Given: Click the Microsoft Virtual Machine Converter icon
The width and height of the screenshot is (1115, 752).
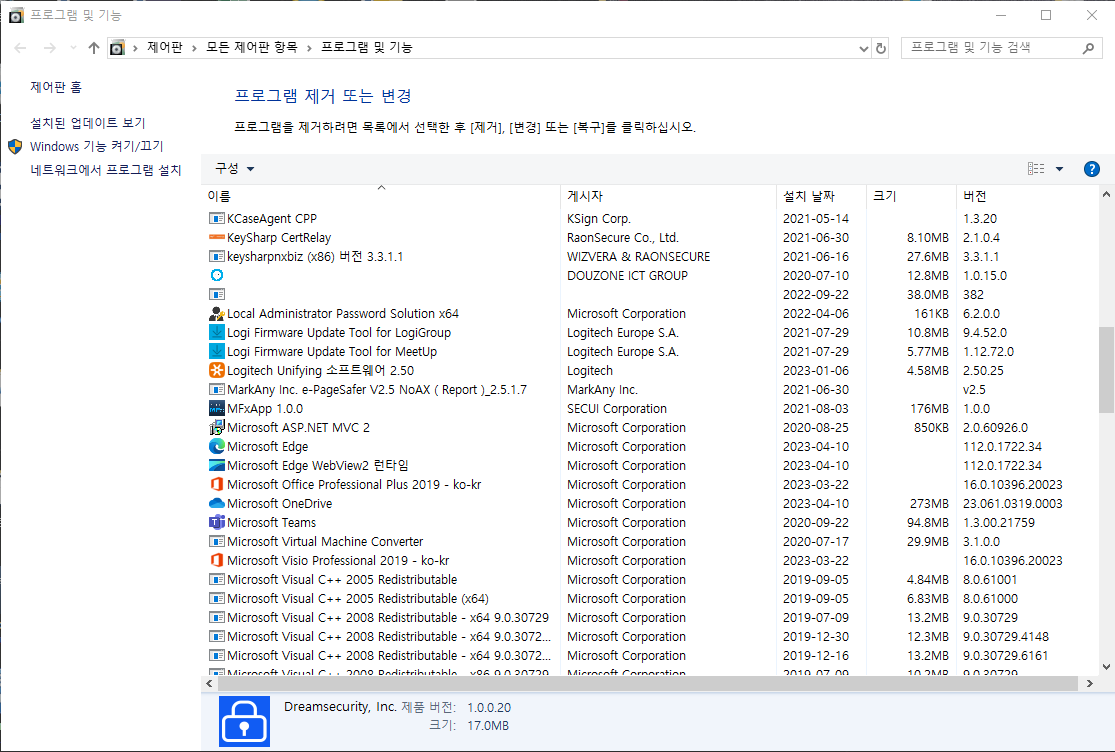Looking at the screenshot, I should 217,542.
